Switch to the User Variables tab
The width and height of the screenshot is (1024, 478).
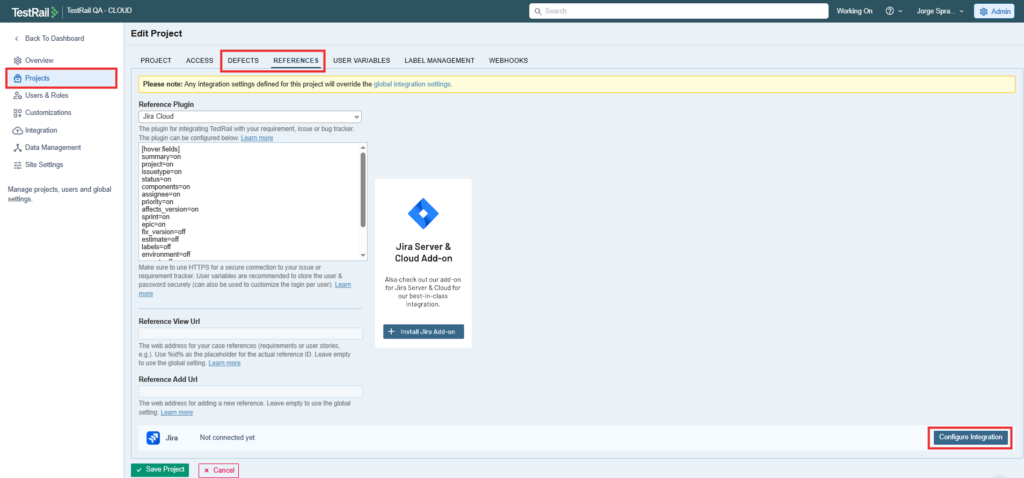tap(361, 61)
